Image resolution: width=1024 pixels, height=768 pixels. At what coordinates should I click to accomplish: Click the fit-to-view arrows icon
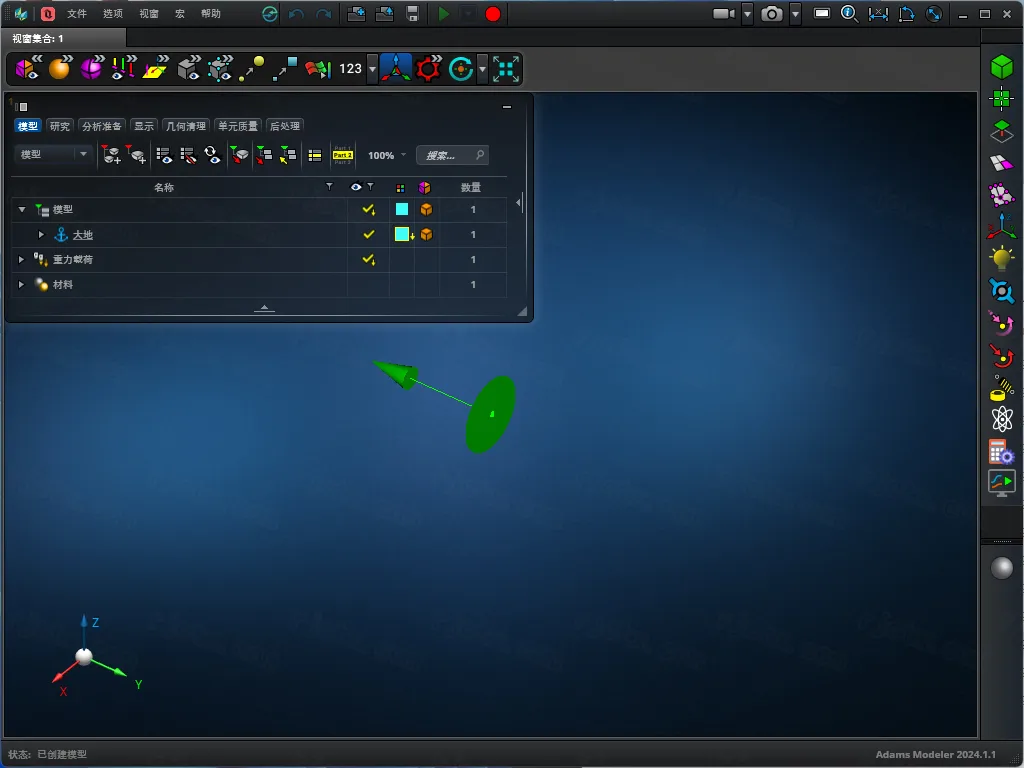coord(507,68)
